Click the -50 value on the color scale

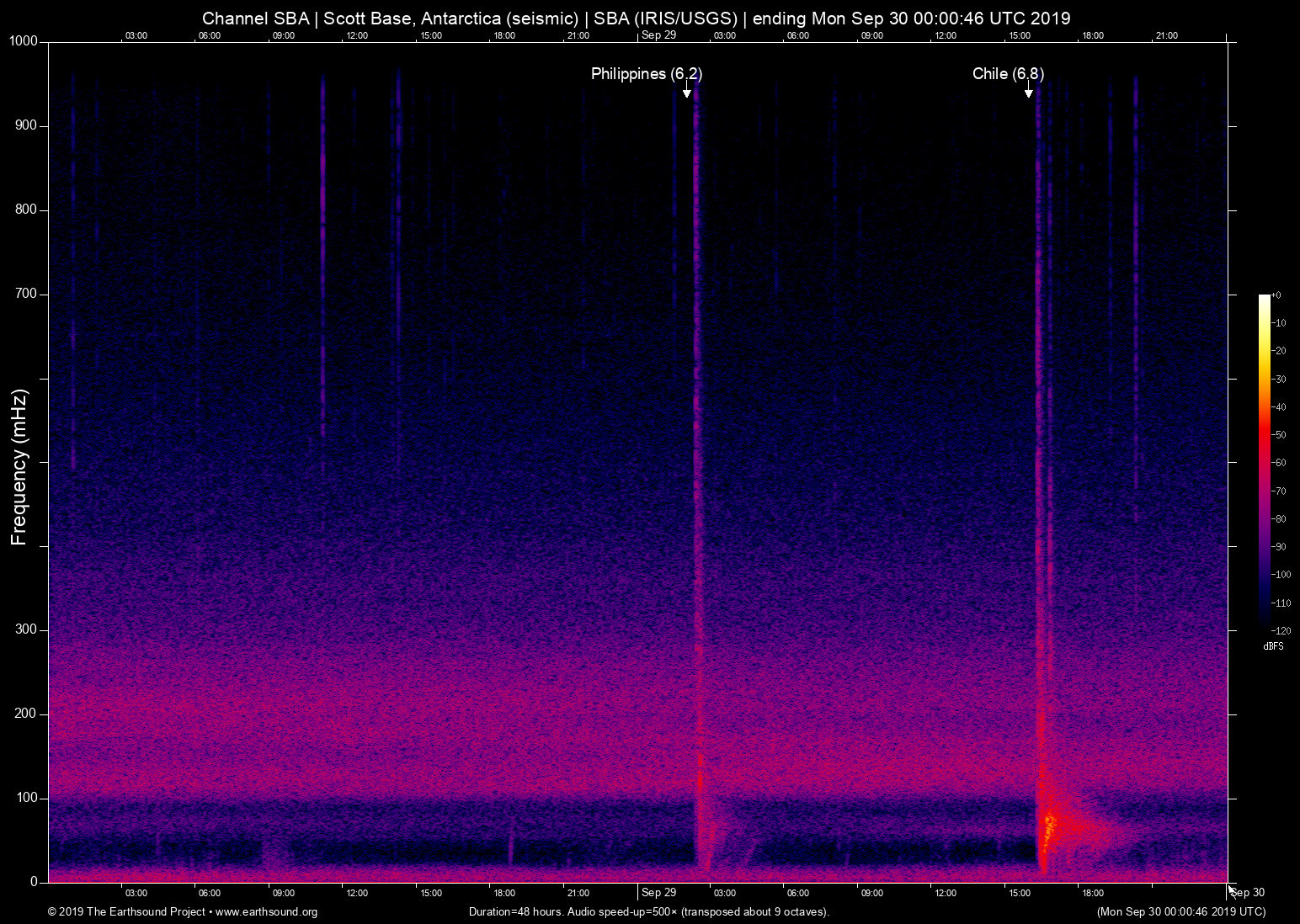1280,435
